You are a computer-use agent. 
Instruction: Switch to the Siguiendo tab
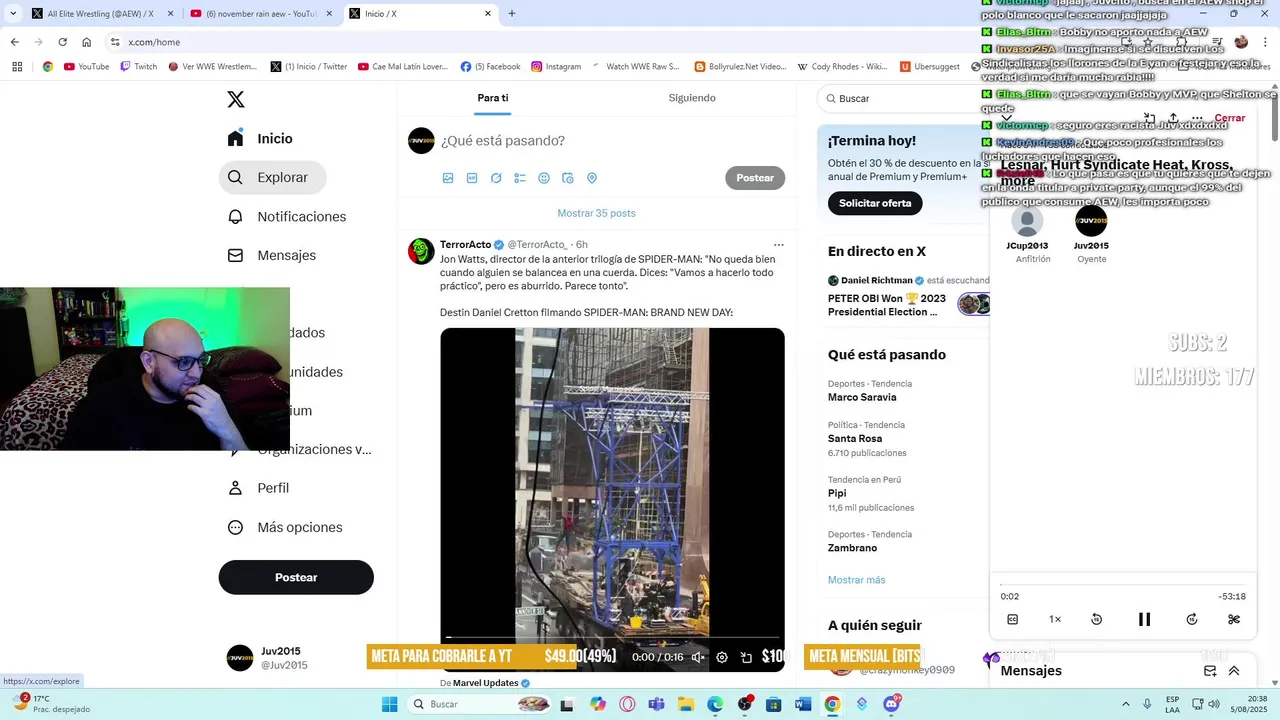[x=692, y=98]
